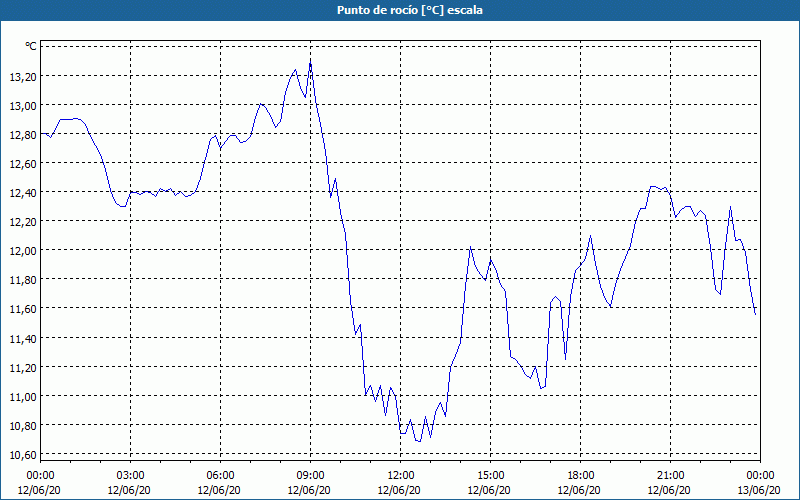Pick the 12,20 y-axis label

pyautogui.click(x=23, y=221)
